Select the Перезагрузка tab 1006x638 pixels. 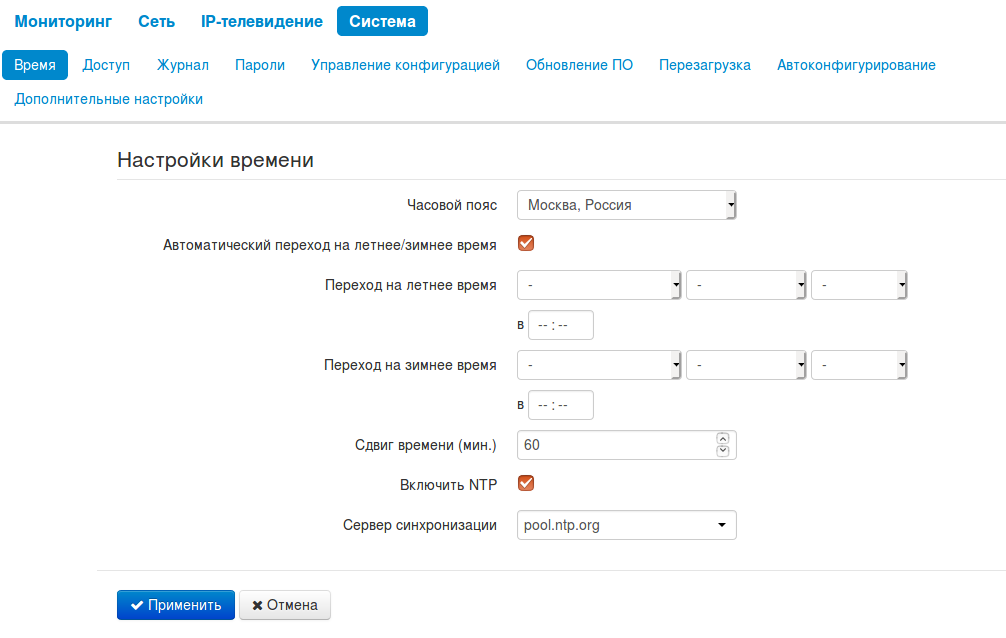click(704, 65)
